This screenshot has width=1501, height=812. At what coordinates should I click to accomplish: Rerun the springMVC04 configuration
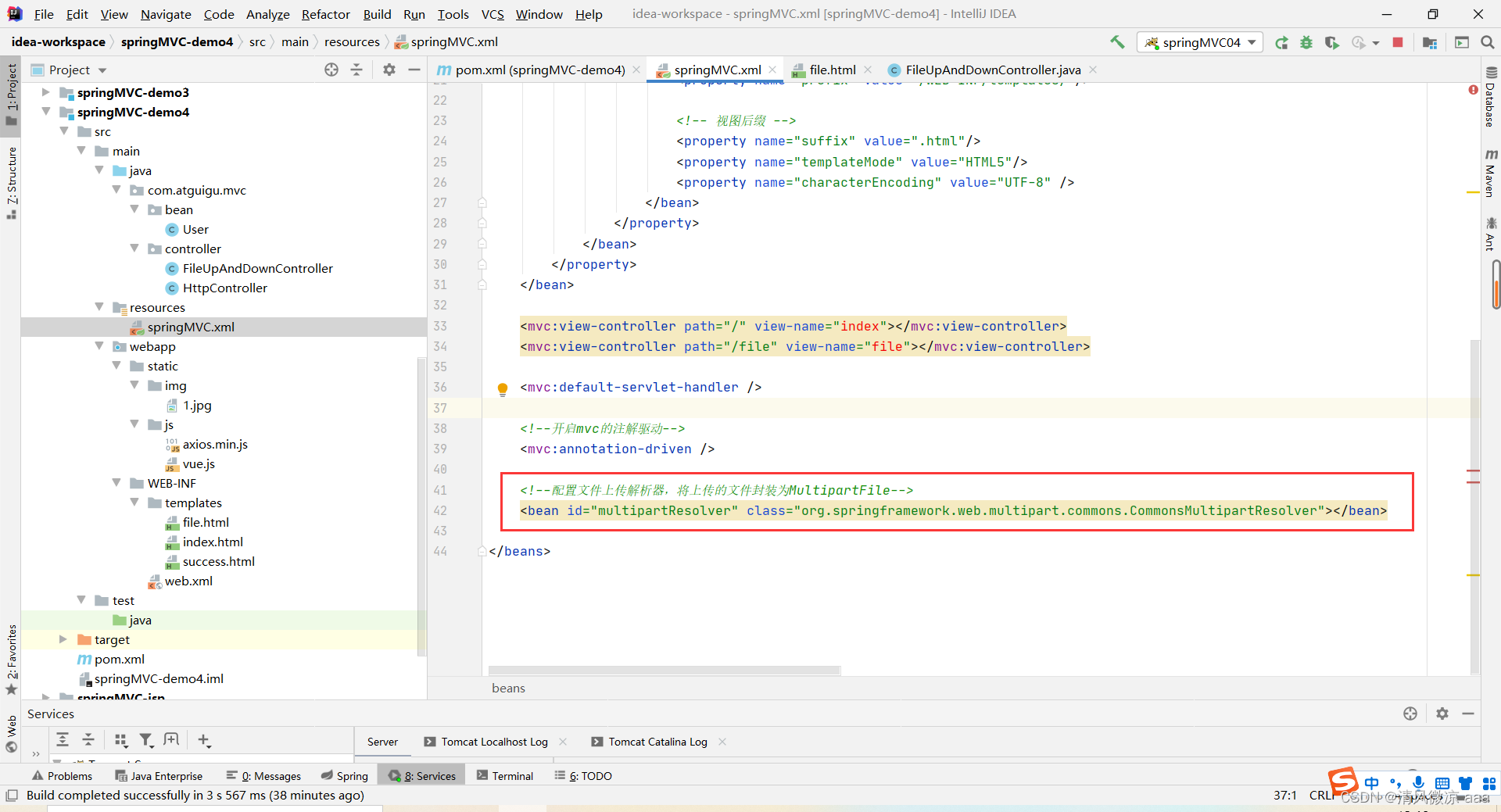(x=1281, y=42)
